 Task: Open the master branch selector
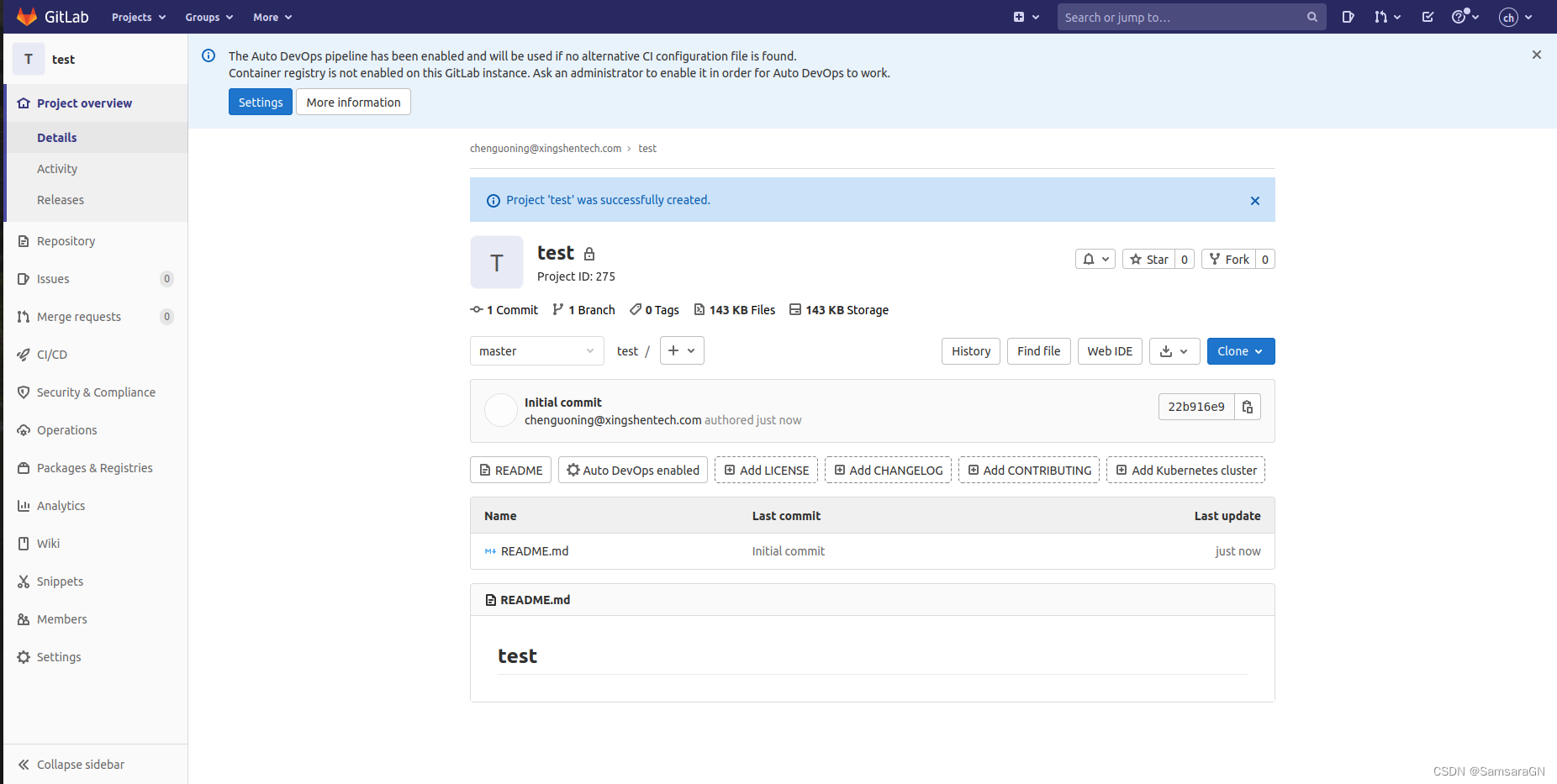click(536, 351)
